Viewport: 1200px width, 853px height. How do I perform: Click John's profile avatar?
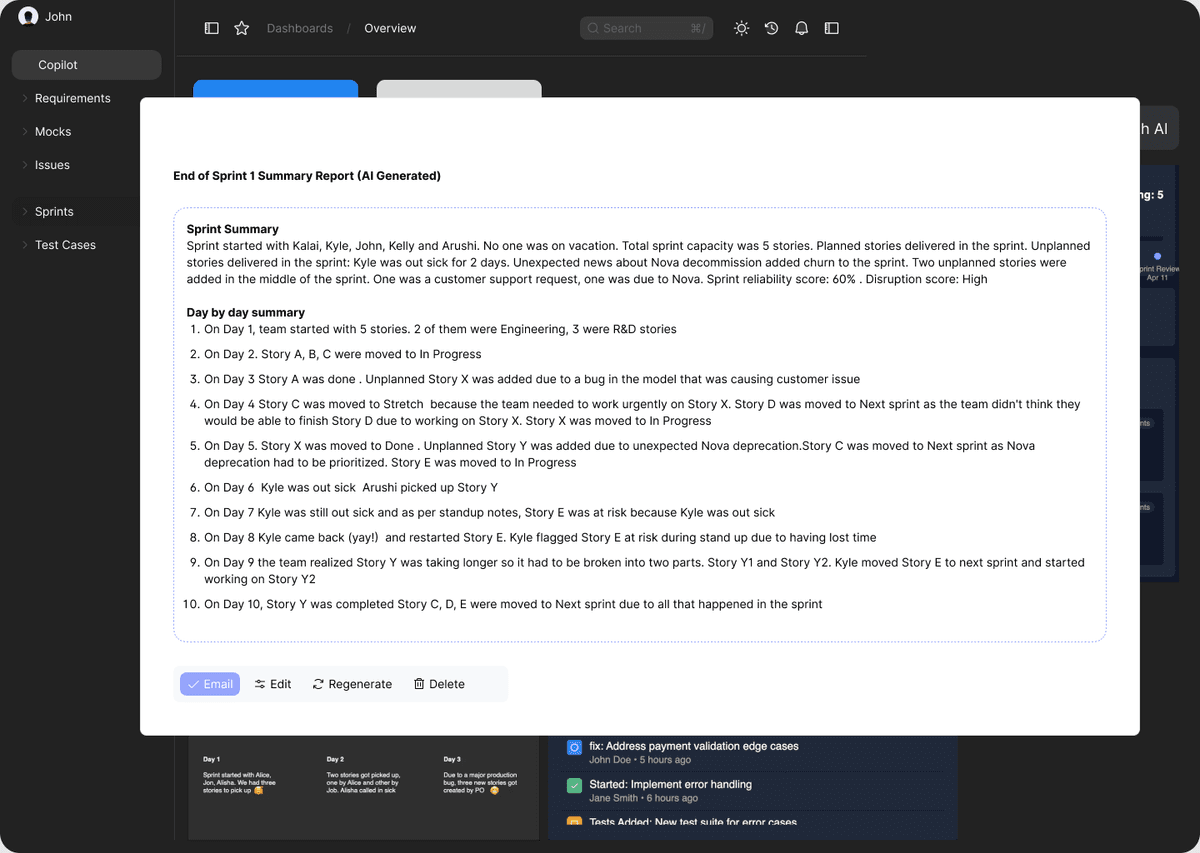28,17
